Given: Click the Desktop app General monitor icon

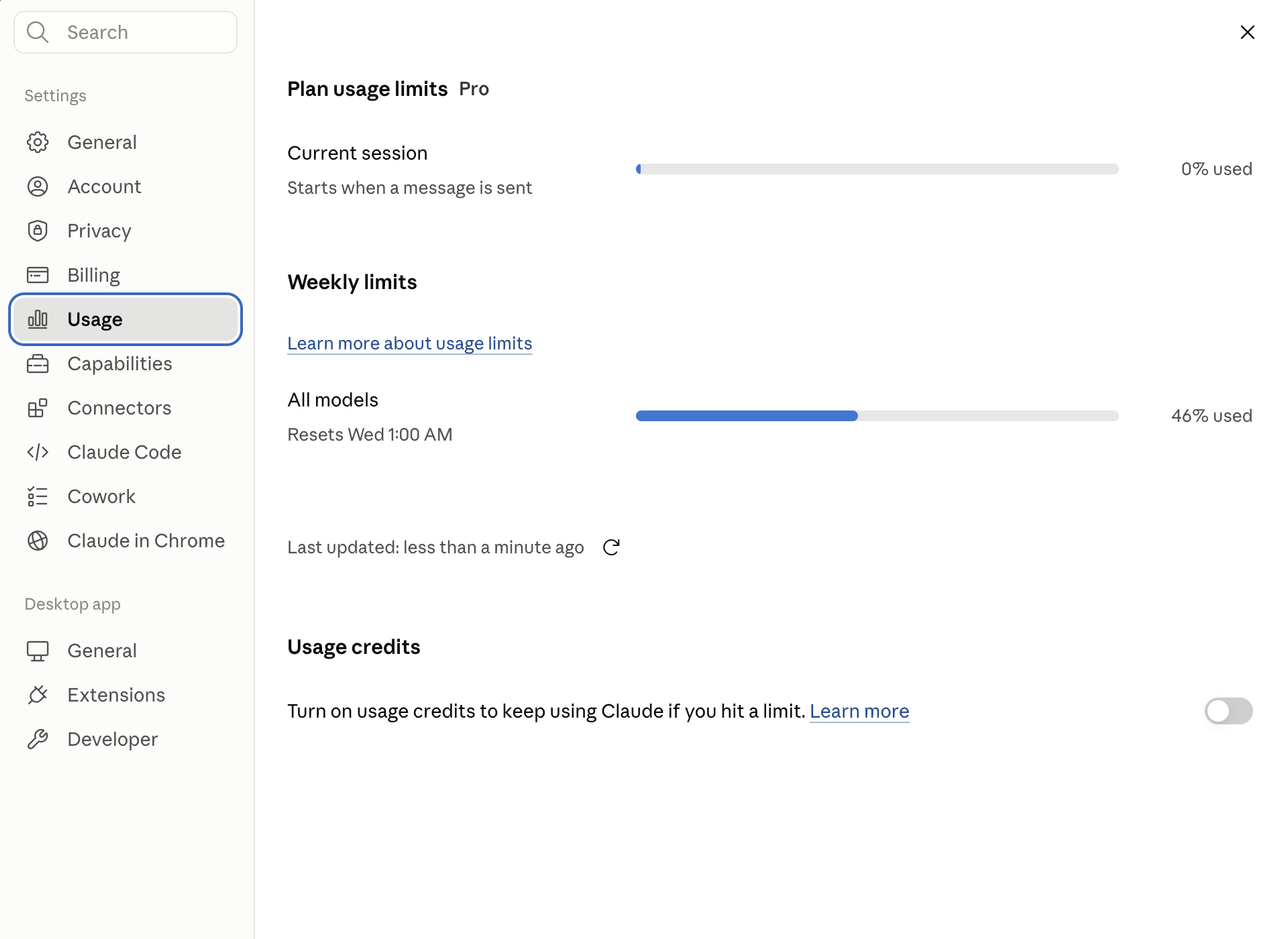Looking at the screenshot, I should point(38,651).
